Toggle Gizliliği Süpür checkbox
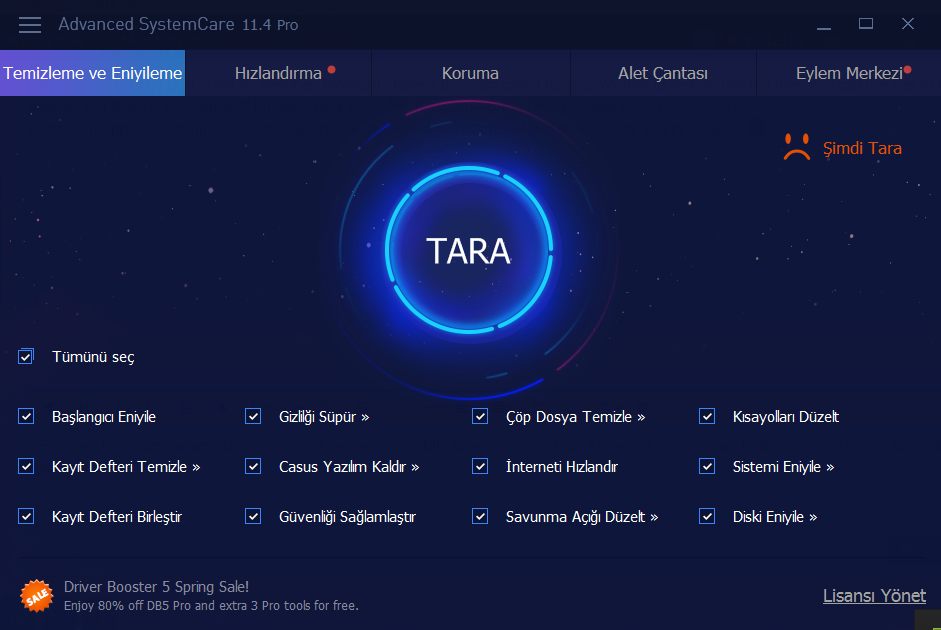The image size is (941, 630). click(253, 416)
